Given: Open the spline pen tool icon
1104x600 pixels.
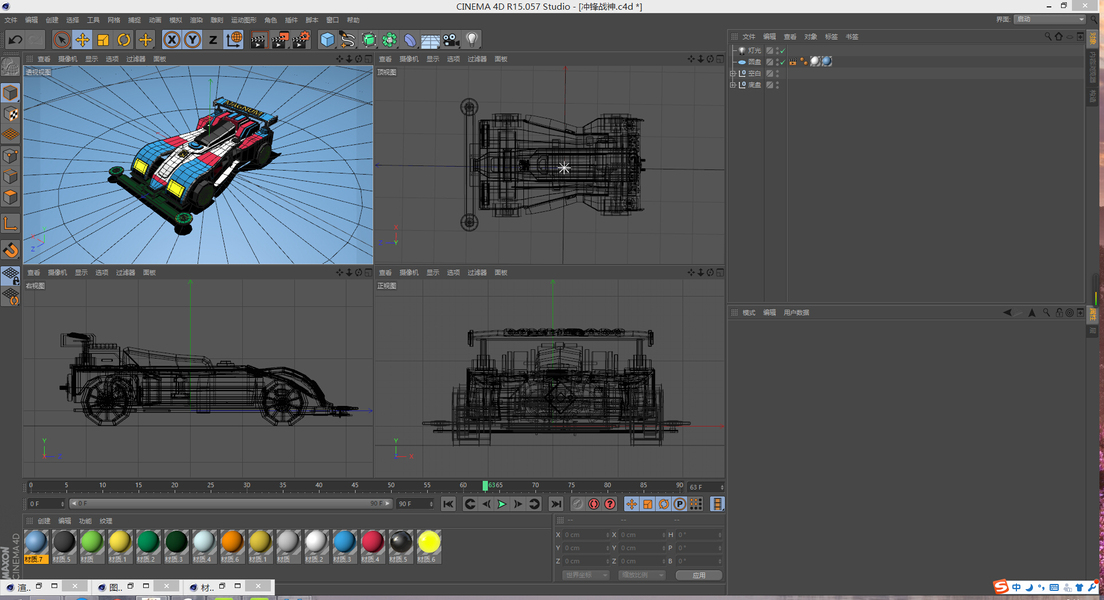Looking at the screenshot, I should tap(347, 40).
